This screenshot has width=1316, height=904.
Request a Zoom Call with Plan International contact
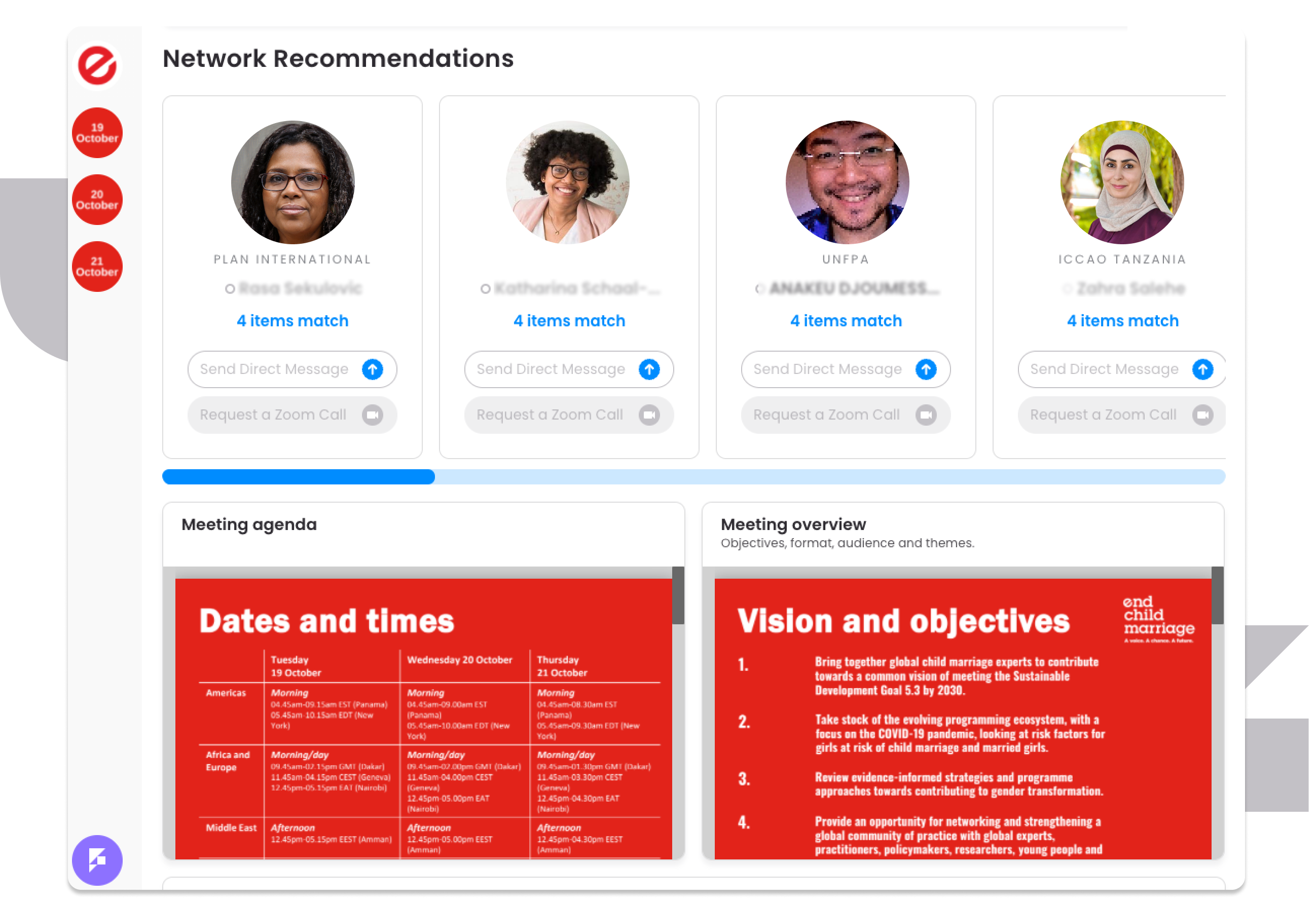click(x=293, y=415)
